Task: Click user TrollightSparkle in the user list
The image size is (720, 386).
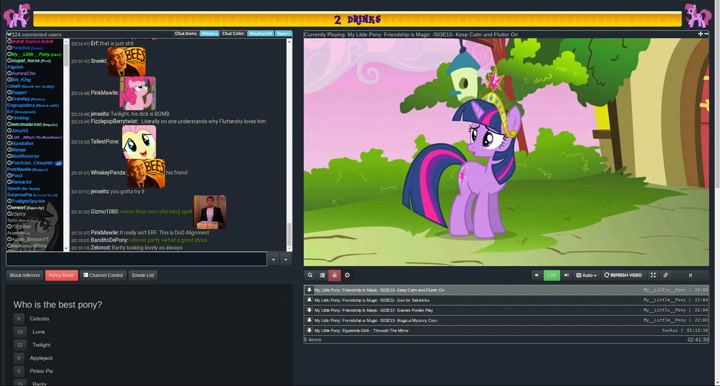Action: 28,201
